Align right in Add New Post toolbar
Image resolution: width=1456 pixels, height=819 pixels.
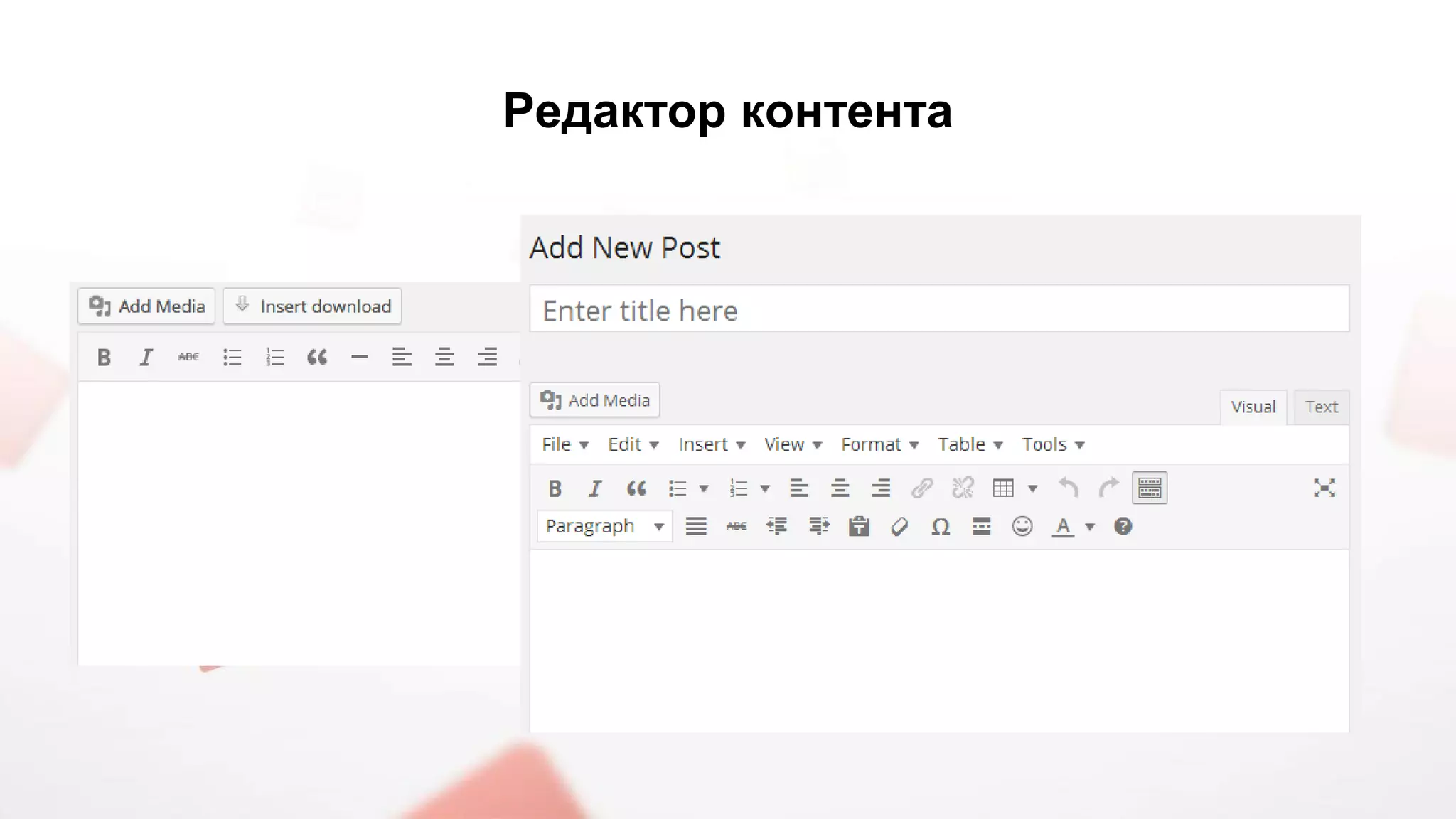[x=881, y=488]
